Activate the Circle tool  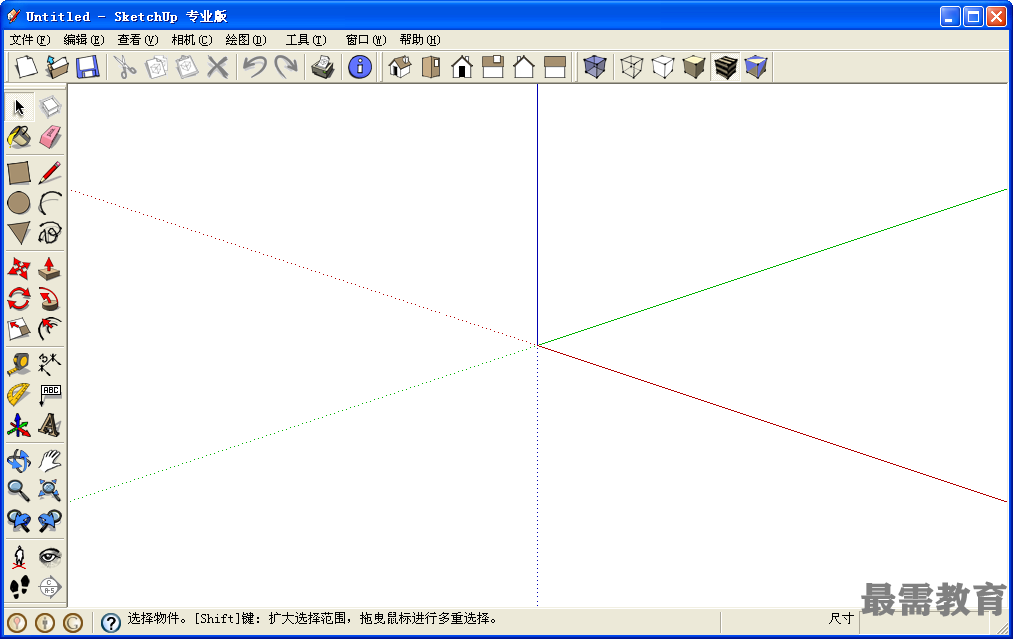point(19,203)
